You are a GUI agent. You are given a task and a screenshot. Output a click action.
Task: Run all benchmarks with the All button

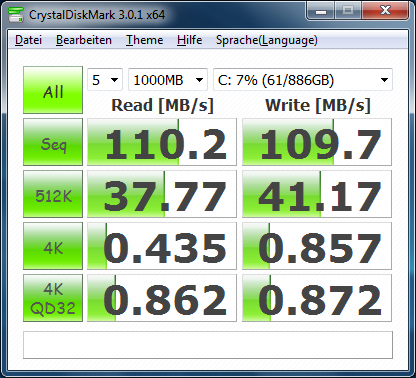coord(53,90)
